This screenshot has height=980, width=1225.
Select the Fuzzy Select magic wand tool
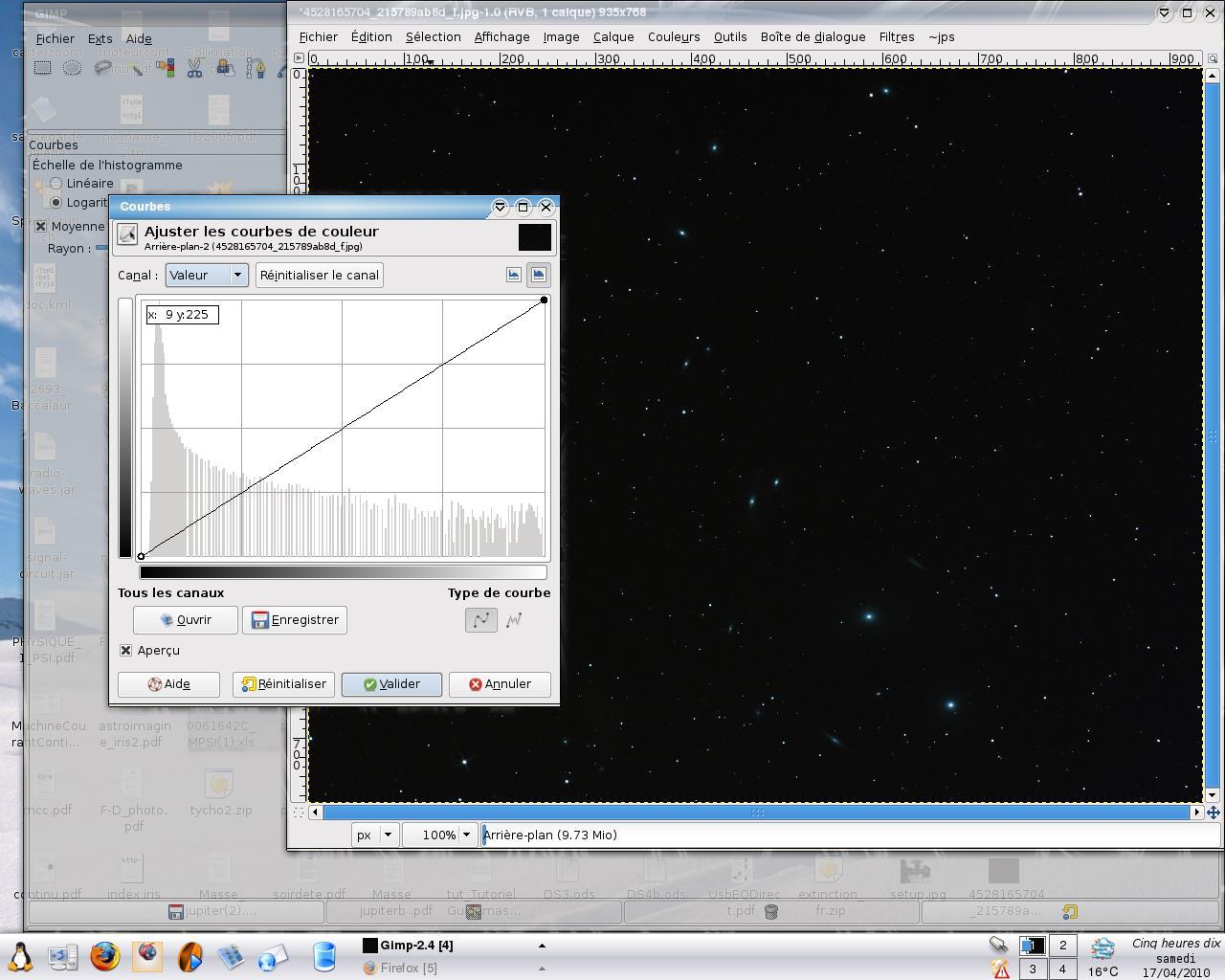(135, 68)
